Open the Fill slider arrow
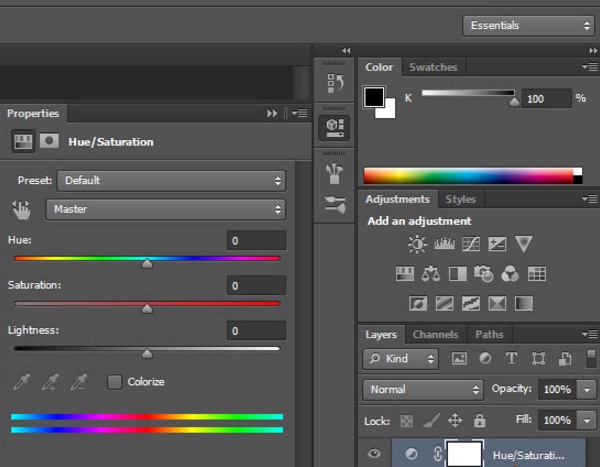The height and width of the screenshot is (467, 600). [x=587, y=421]
